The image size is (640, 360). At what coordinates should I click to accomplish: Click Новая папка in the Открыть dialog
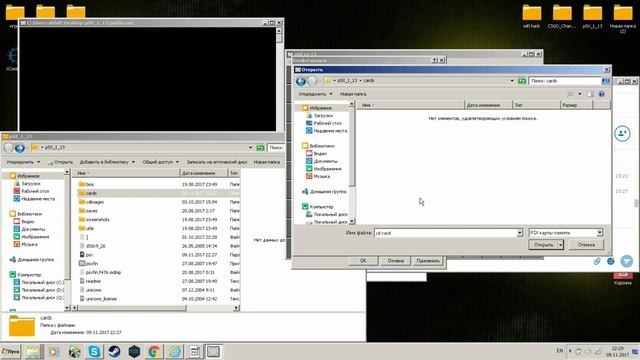(x=353, y=94)
